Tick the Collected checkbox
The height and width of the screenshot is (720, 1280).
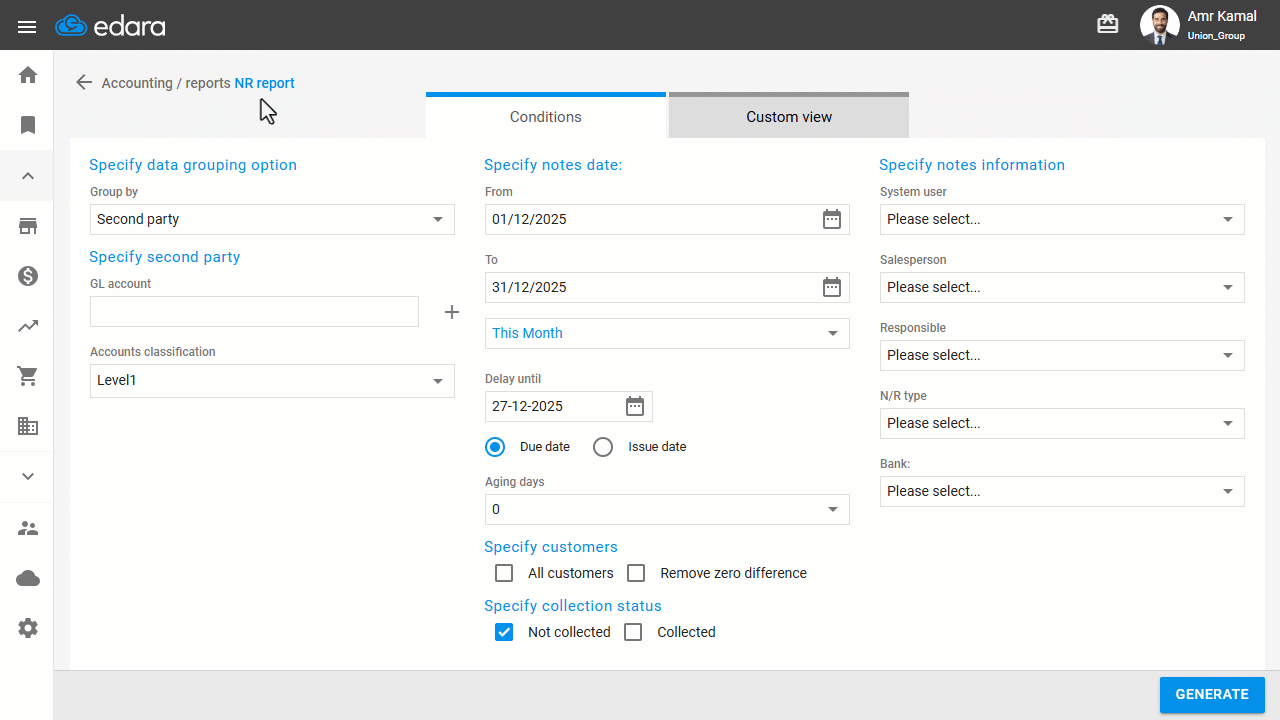633,632
